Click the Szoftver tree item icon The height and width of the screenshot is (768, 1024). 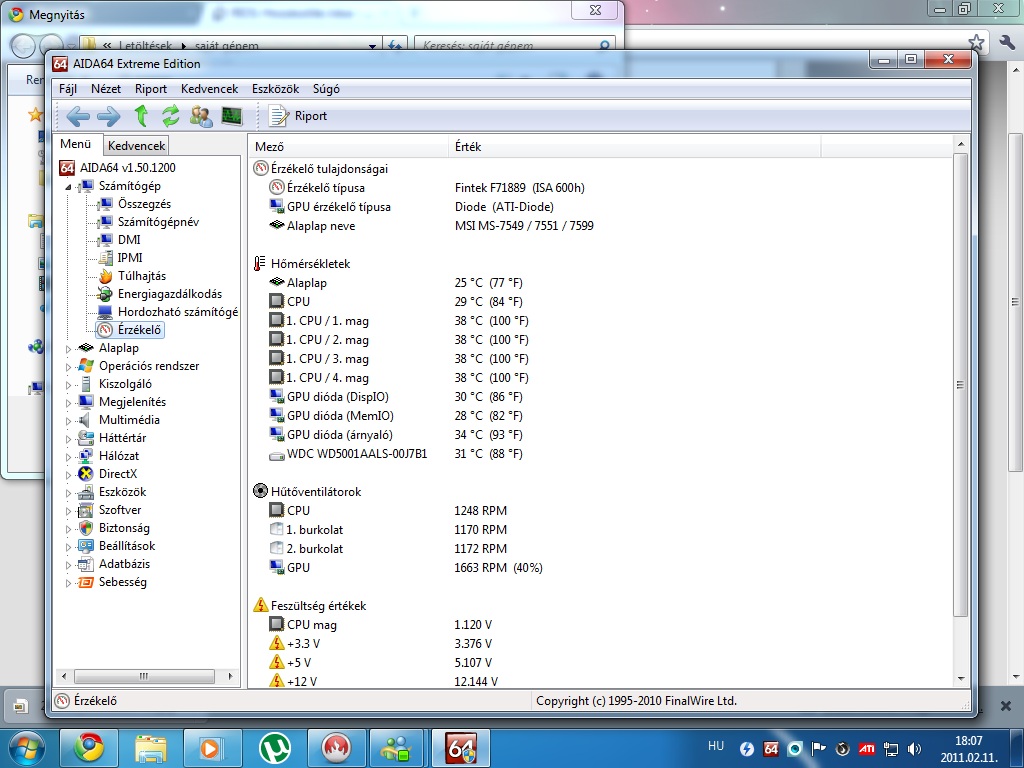click(86, 511)
